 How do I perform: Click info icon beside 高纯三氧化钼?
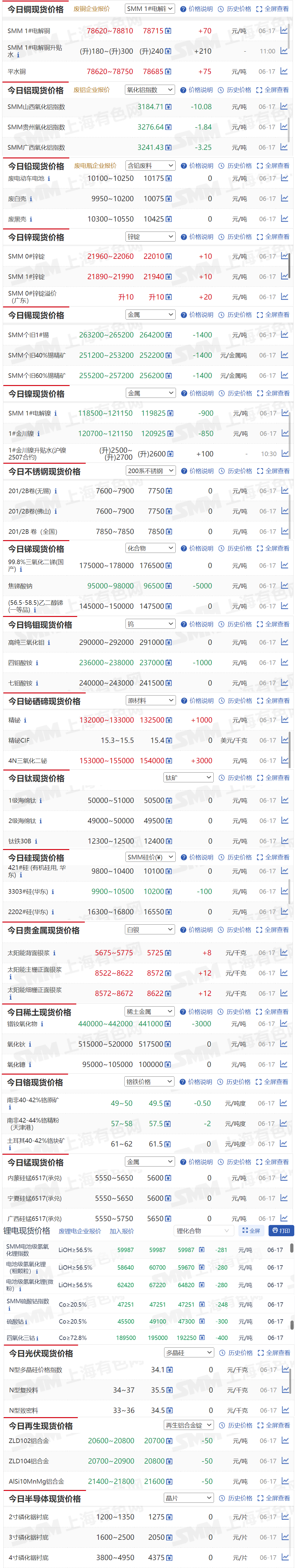(49, 642)
